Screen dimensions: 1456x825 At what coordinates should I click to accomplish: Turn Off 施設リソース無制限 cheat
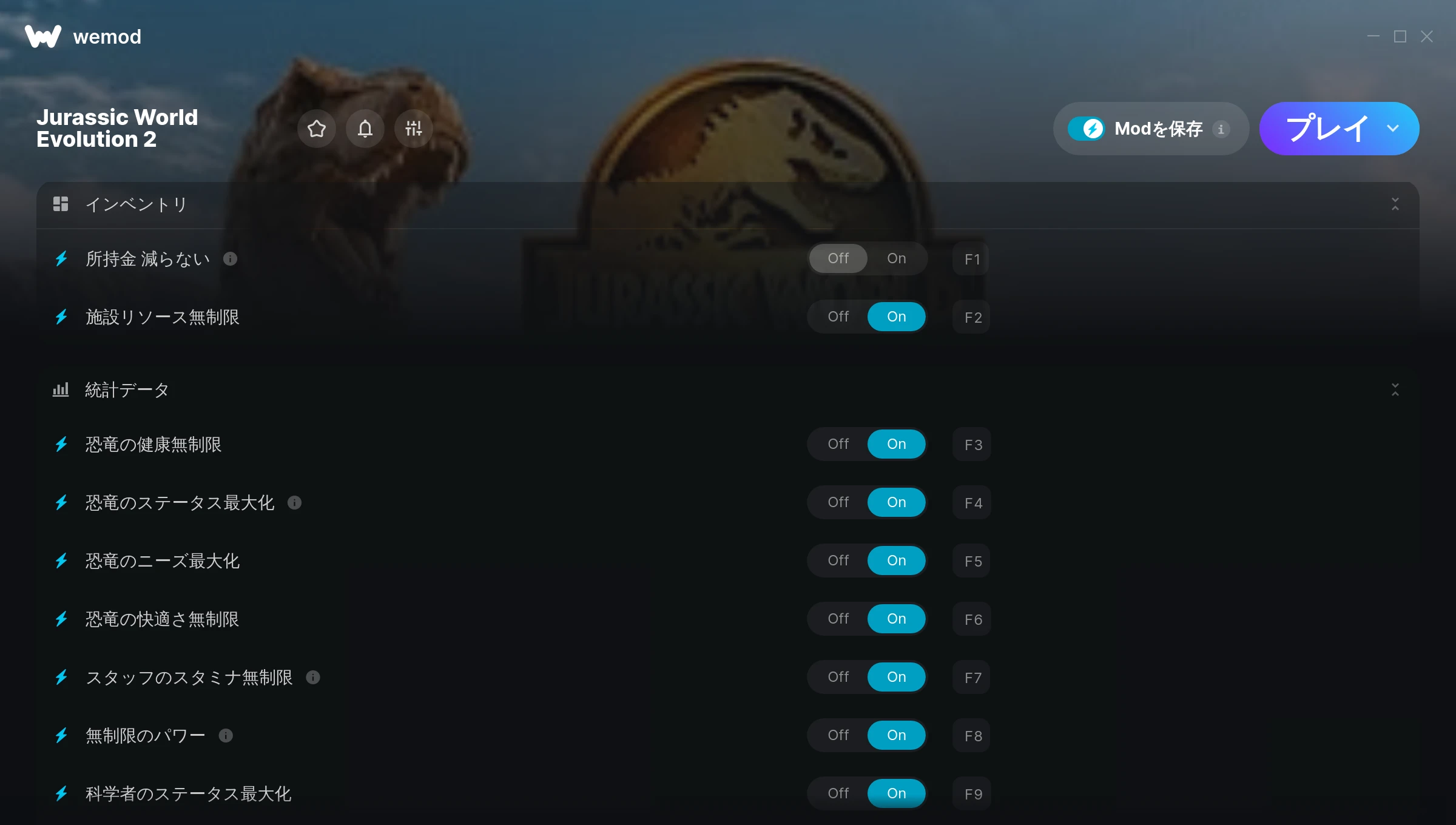pos(838,317)
